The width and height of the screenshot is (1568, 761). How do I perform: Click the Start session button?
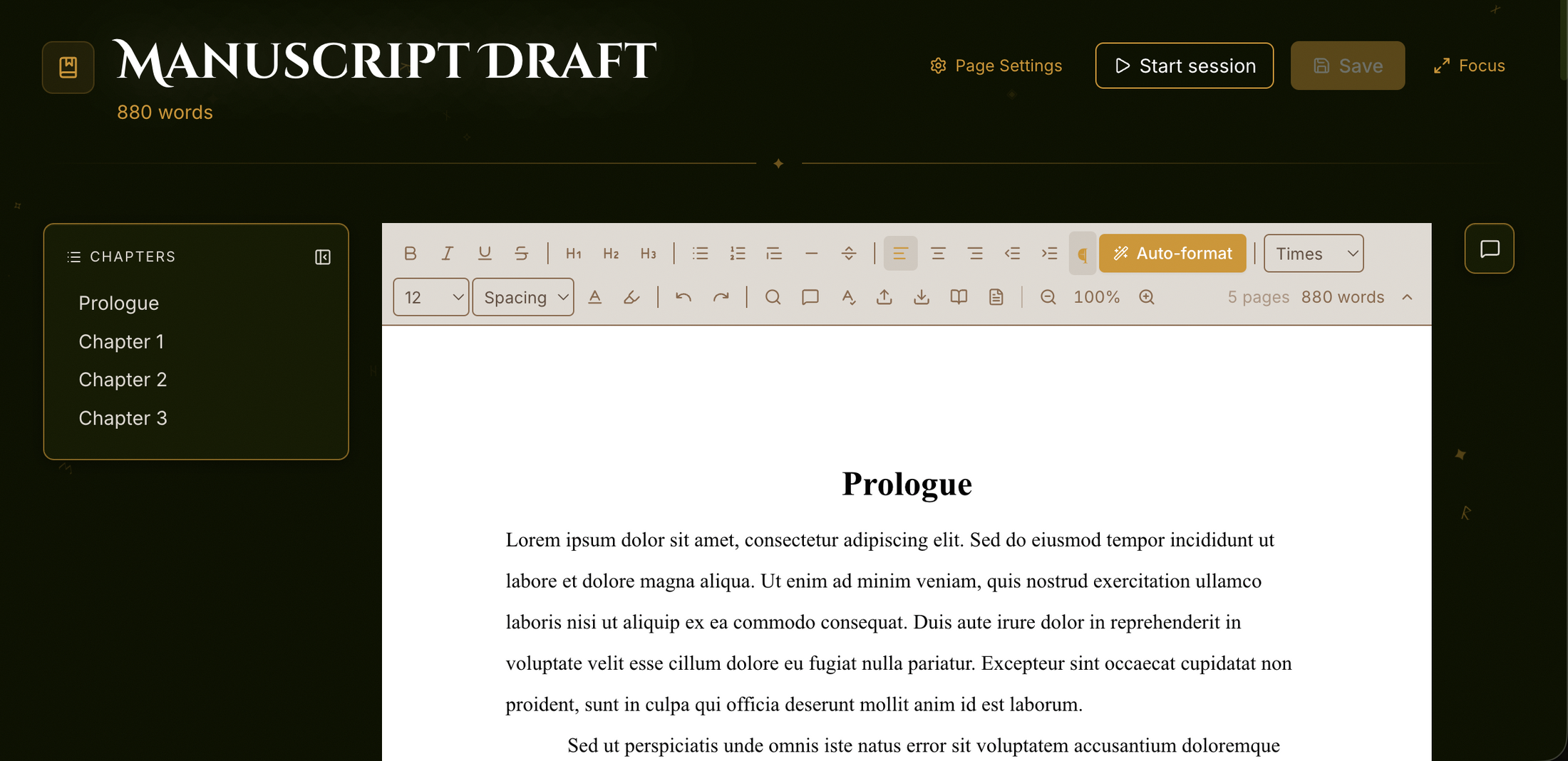click(1185, 66)
